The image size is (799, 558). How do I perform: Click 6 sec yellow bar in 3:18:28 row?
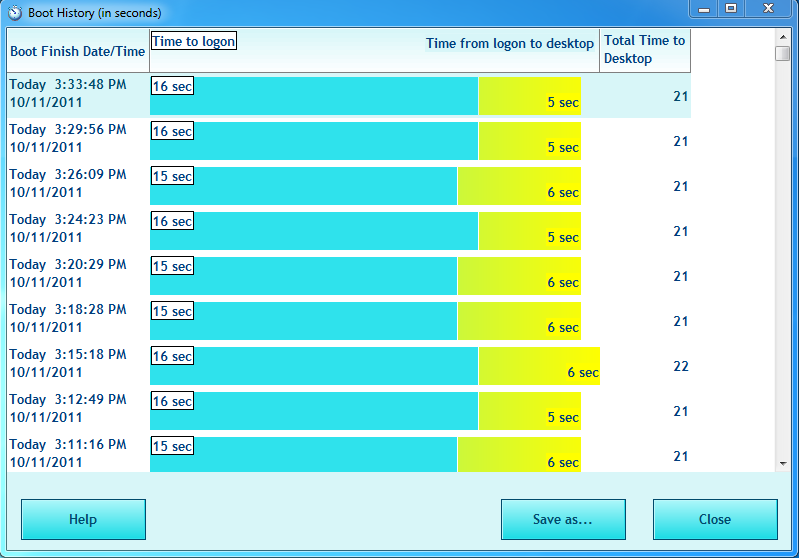coord(519,321)
